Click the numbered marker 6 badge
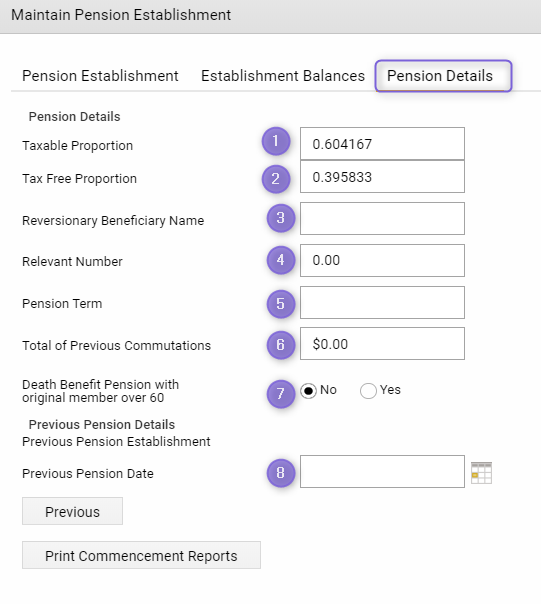 click(x=281, y=345)
